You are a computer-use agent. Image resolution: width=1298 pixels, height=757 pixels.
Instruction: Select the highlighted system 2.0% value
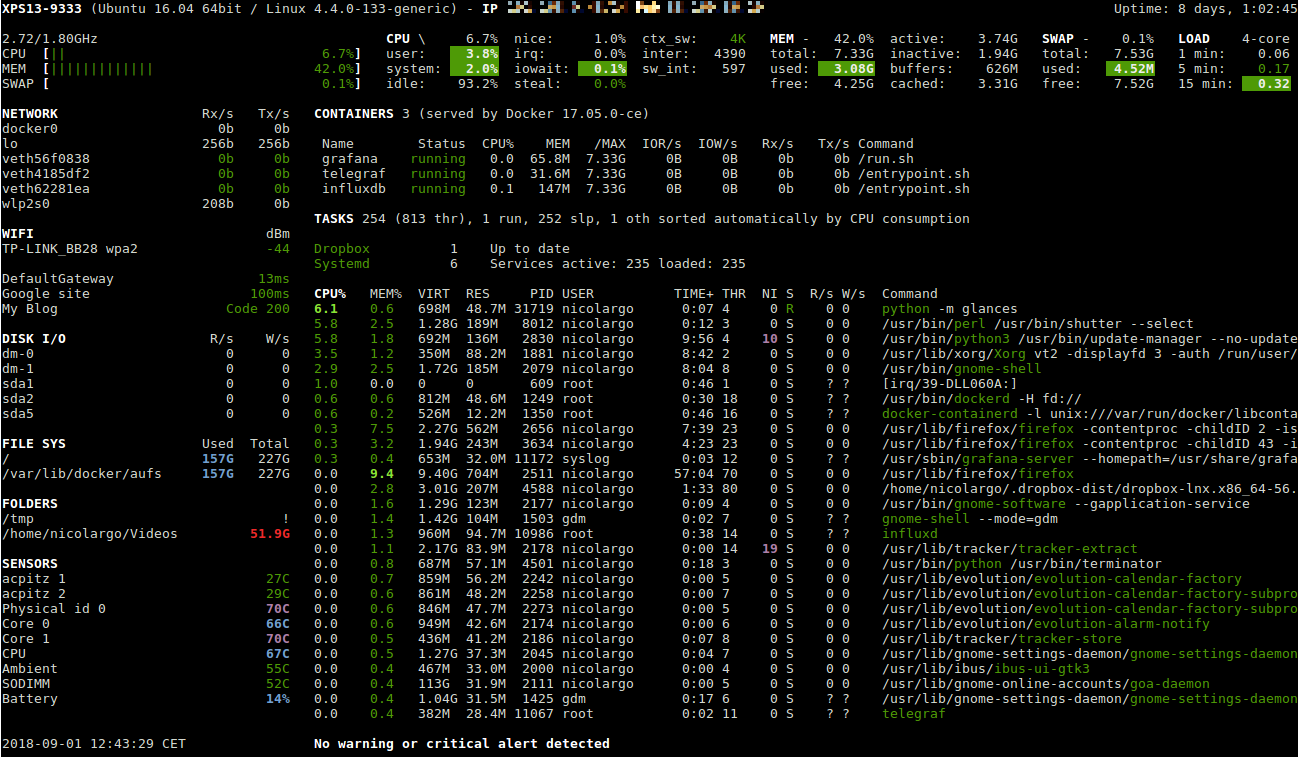pos(474,69)
